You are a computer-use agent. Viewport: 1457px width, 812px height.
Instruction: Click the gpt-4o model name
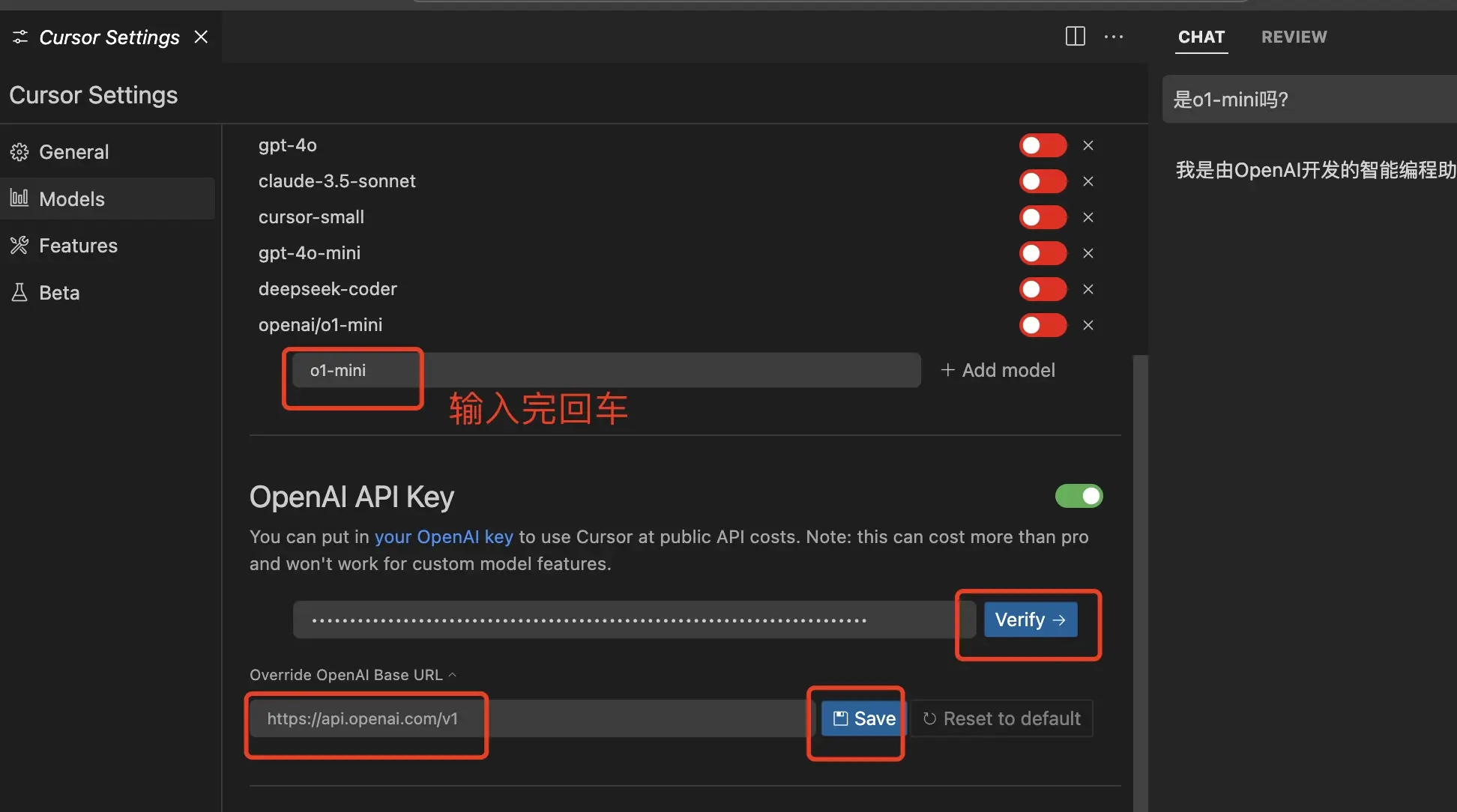pos(288,145)
